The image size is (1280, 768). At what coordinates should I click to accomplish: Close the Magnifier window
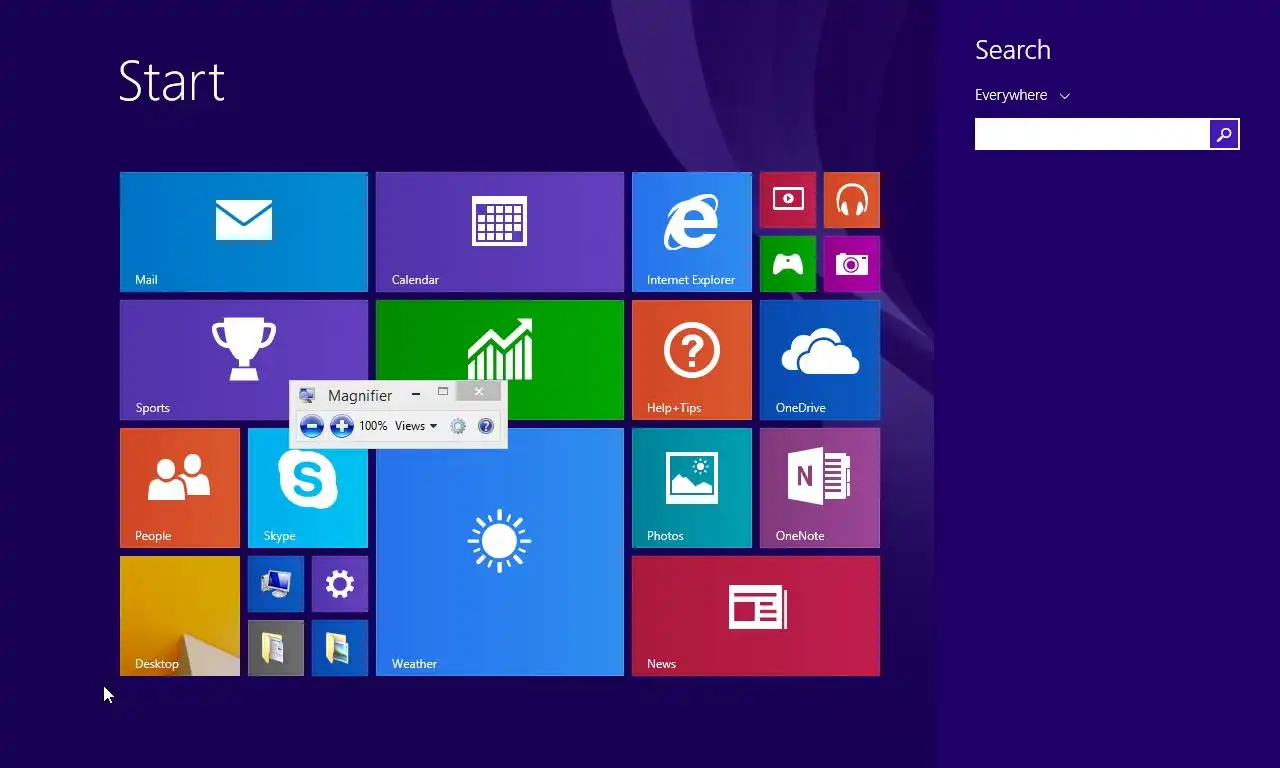point(479,391)
